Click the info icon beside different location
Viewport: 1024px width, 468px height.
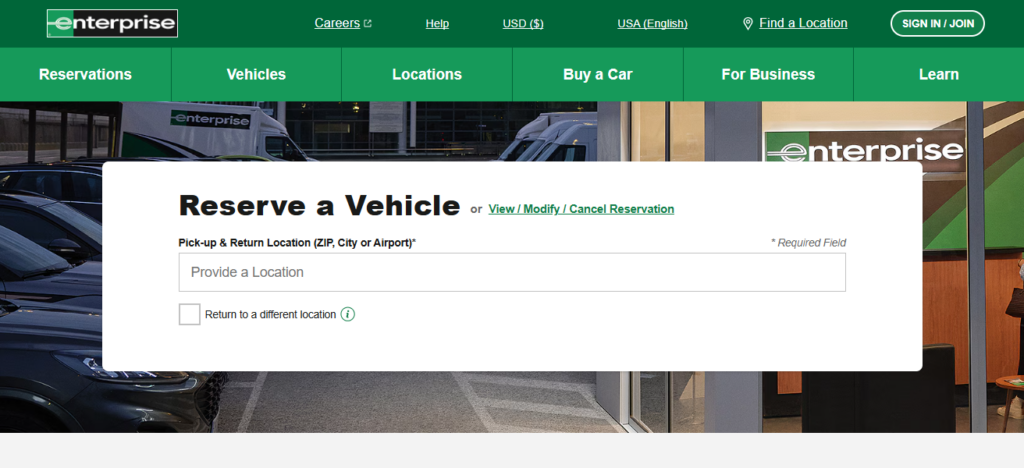click(348, 315)
